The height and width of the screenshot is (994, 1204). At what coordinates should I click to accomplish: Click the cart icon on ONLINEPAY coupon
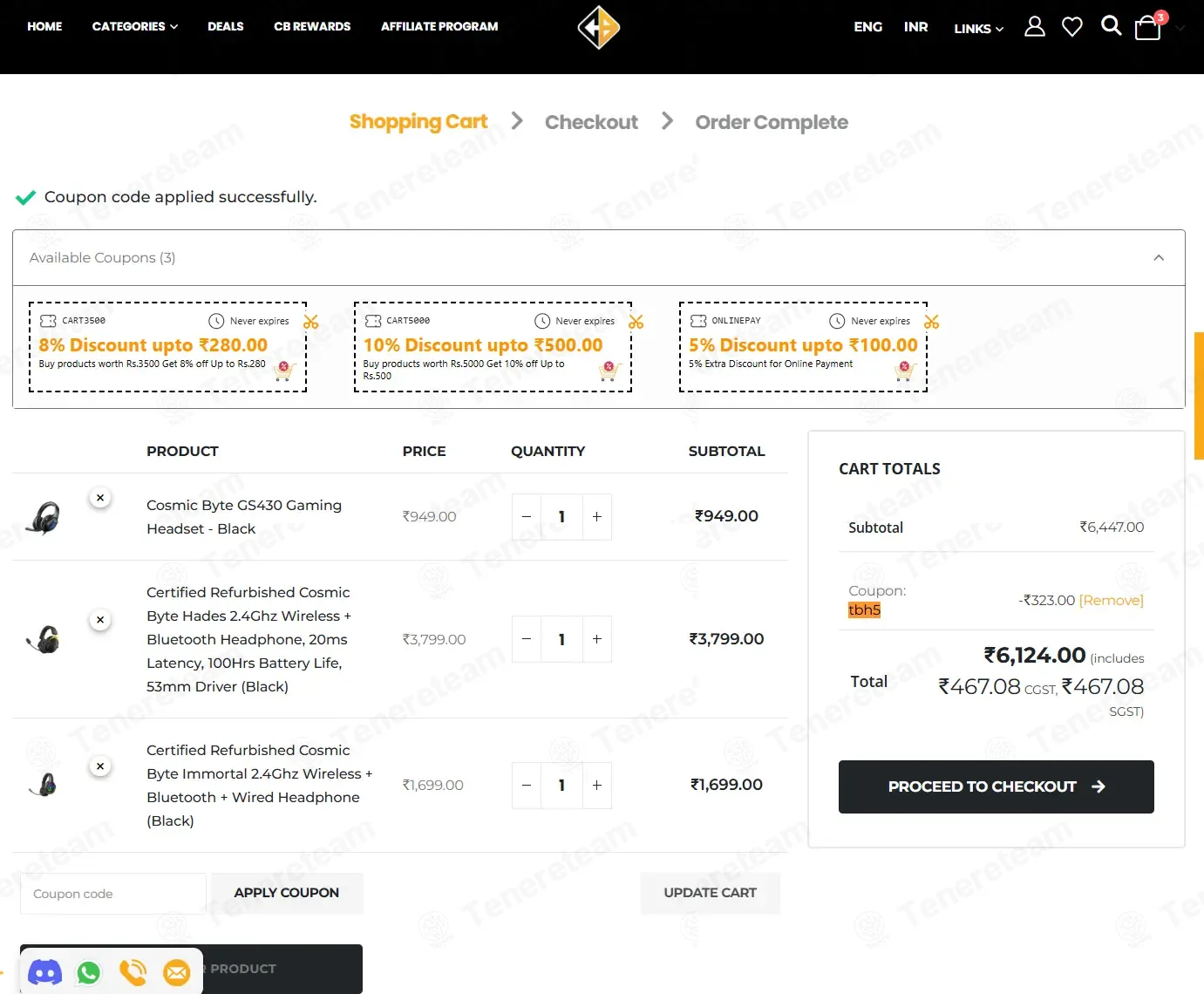pos(905,371)
